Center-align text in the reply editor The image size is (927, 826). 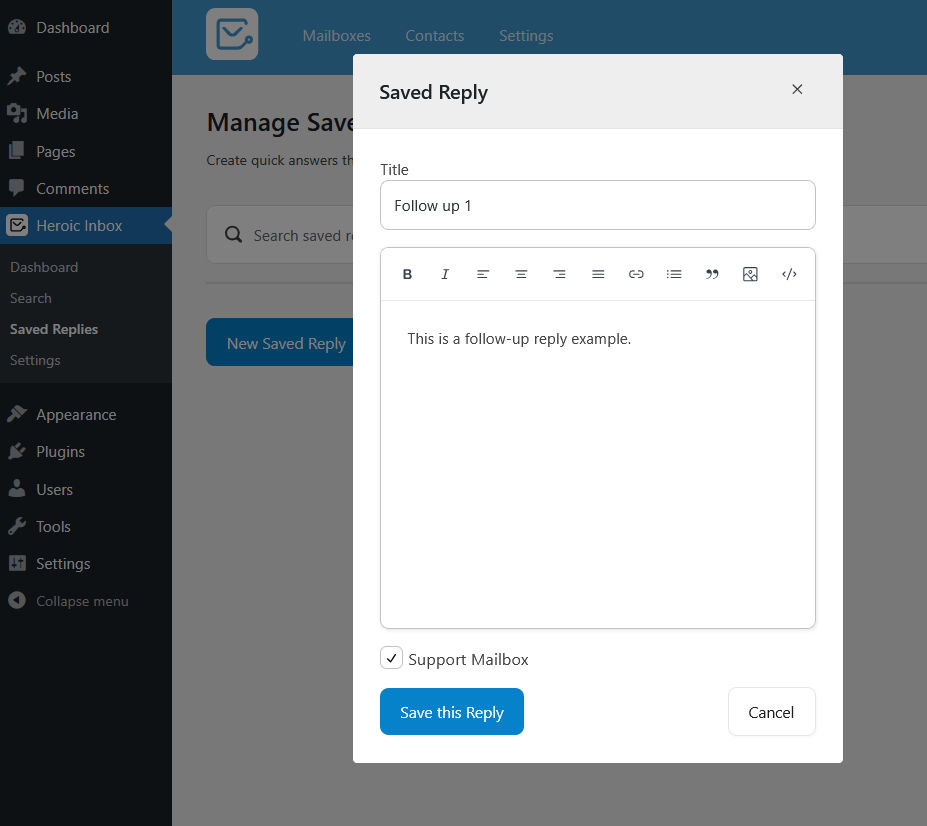tap(521, 274)
